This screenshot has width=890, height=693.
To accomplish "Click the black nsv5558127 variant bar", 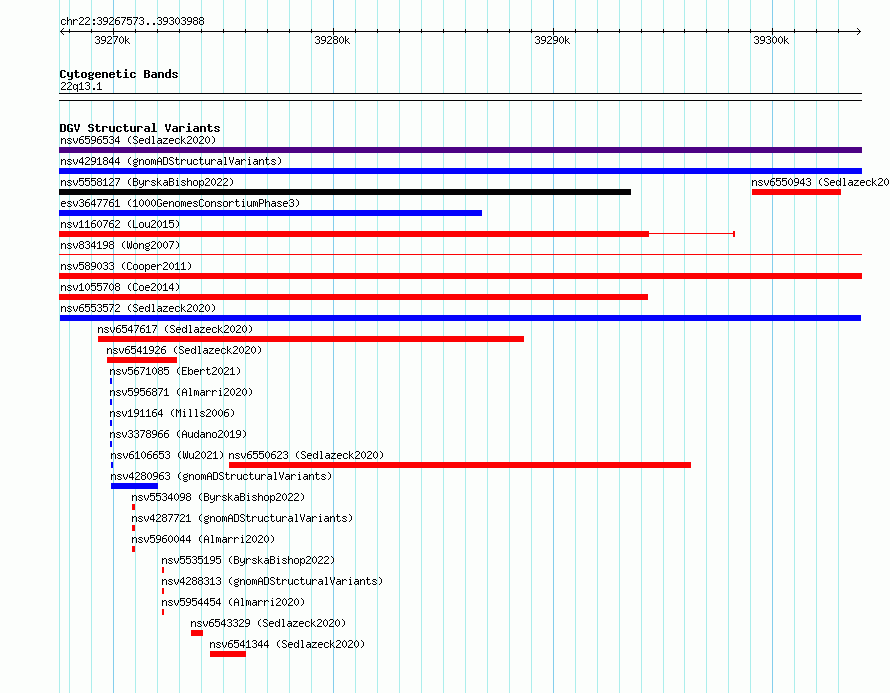I will coord(345,192).
